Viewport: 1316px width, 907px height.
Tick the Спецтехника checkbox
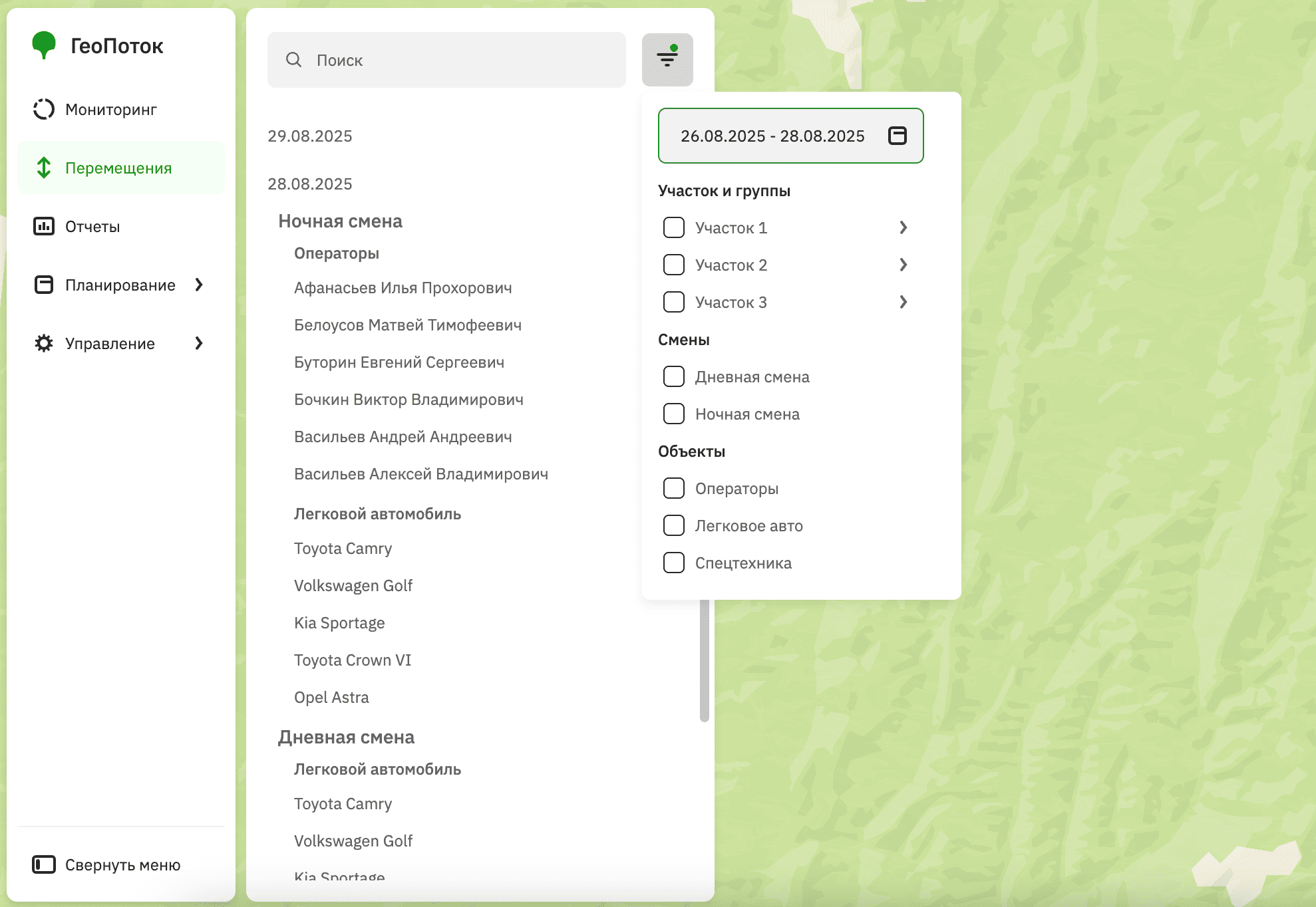(673, 563)
